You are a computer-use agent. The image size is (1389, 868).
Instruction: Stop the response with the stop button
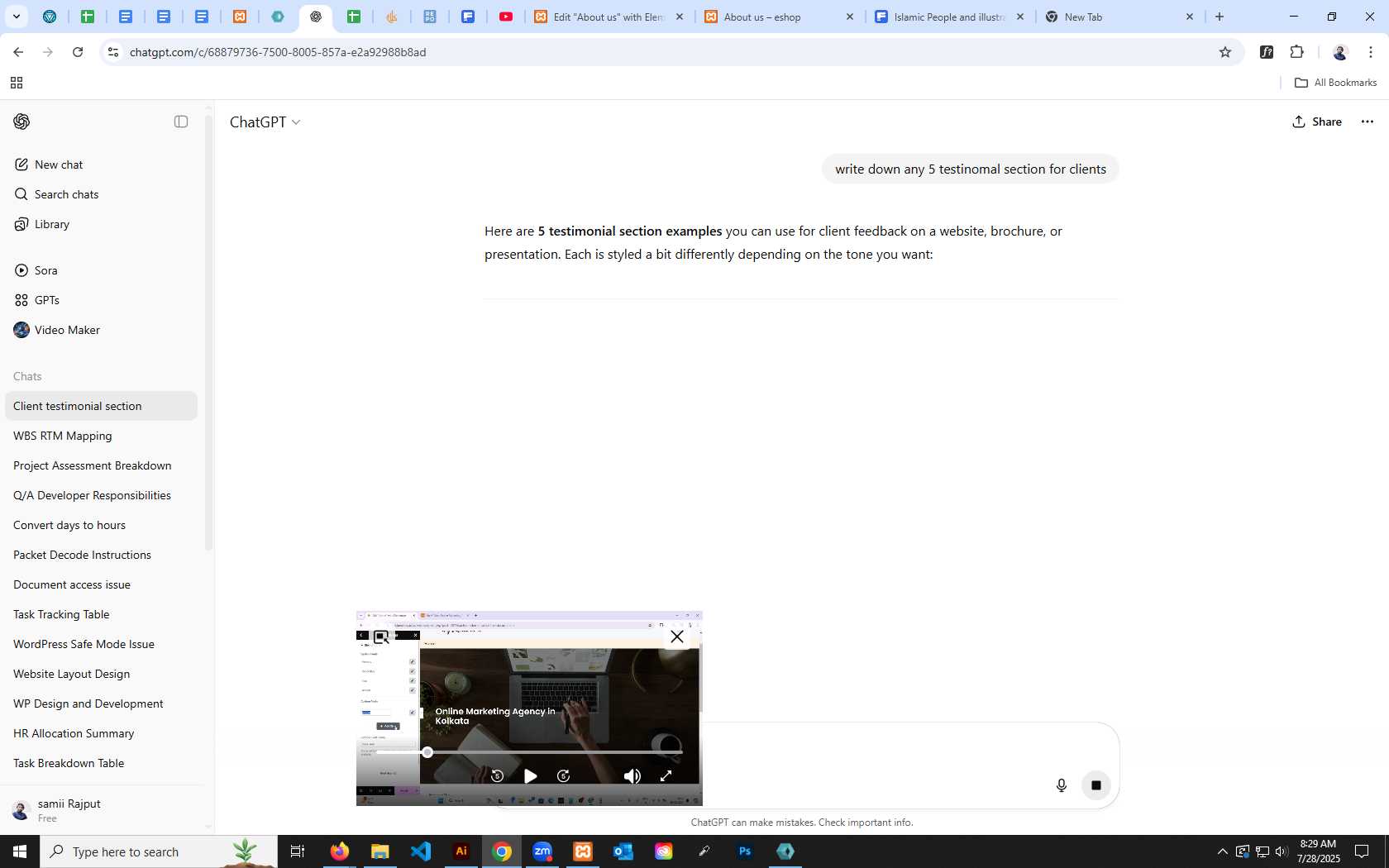pos(1096,785)
